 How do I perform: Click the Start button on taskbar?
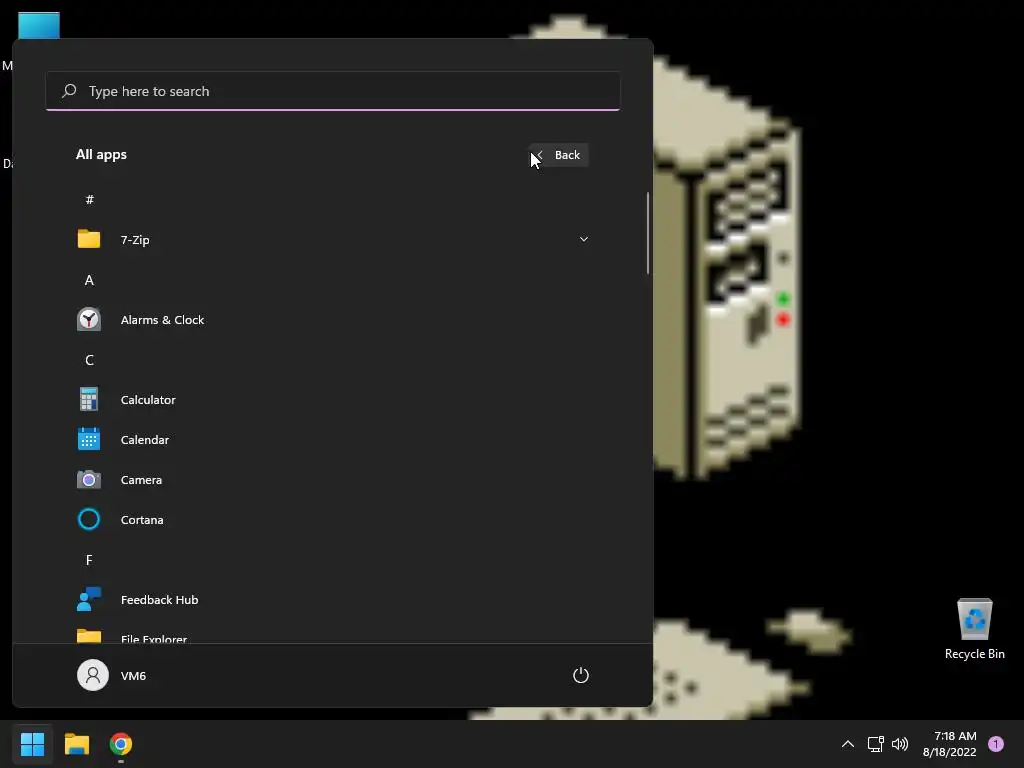tap(32, 744)
